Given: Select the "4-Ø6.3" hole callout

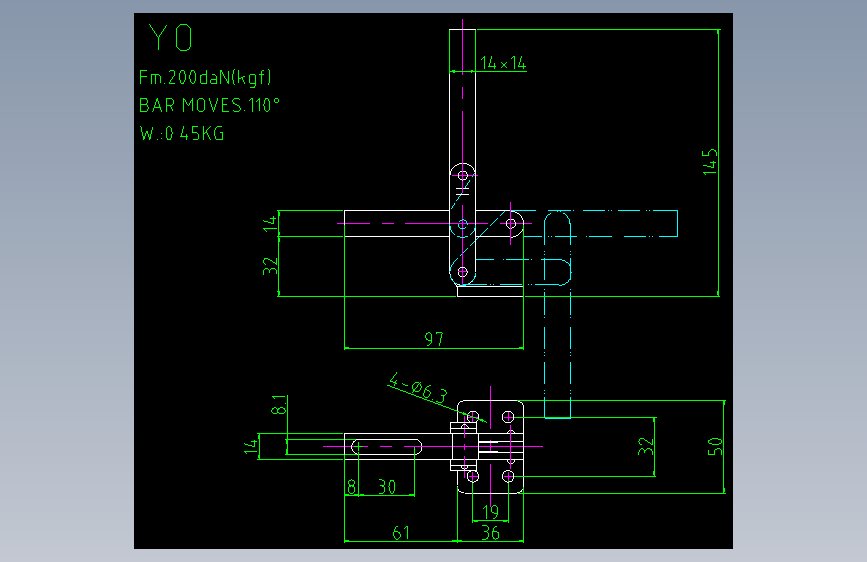Looking at the screenshot, I should [x=418, y=388].
